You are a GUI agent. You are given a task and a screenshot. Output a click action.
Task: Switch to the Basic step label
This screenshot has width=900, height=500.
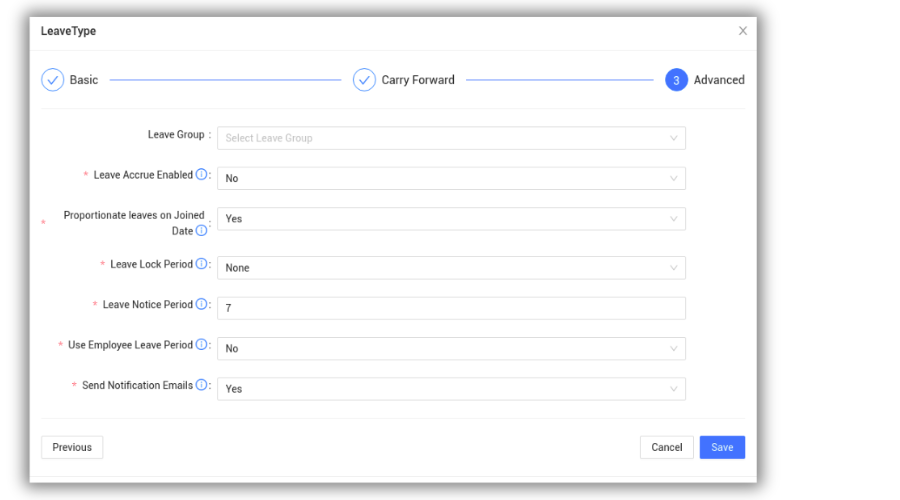(x=84, y=80)
